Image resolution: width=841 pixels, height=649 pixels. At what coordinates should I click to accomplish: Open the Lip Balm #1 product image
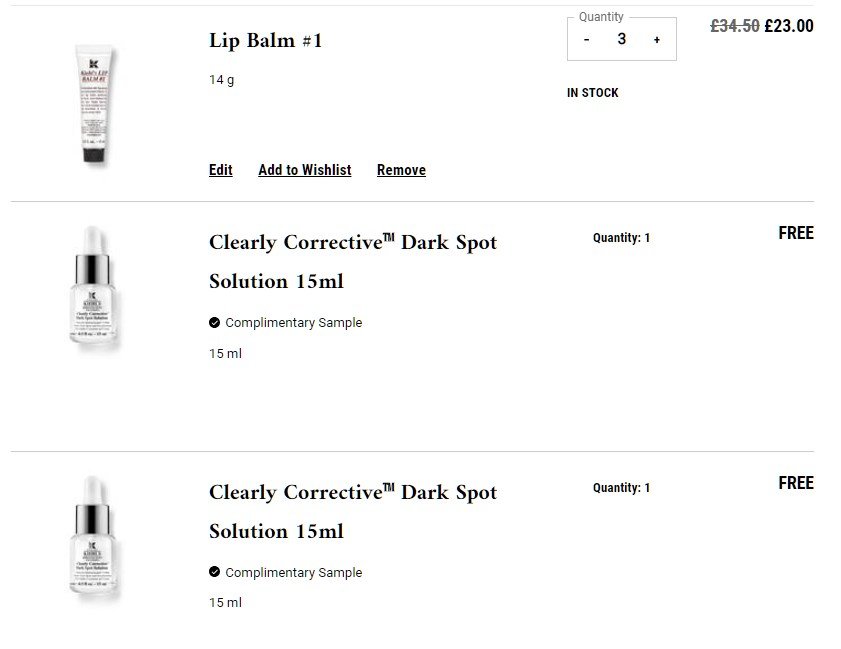coord(95,103)
